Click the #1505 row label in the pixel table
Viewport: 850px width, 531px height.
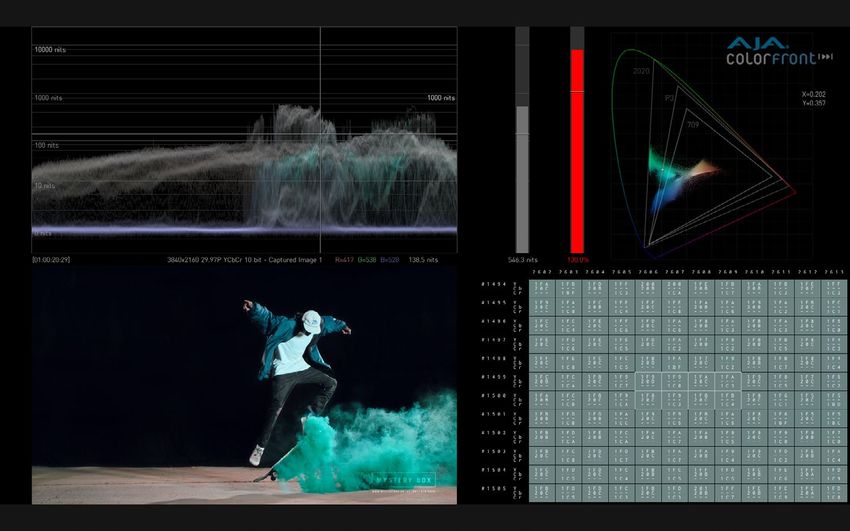click(x=494, y=489)
